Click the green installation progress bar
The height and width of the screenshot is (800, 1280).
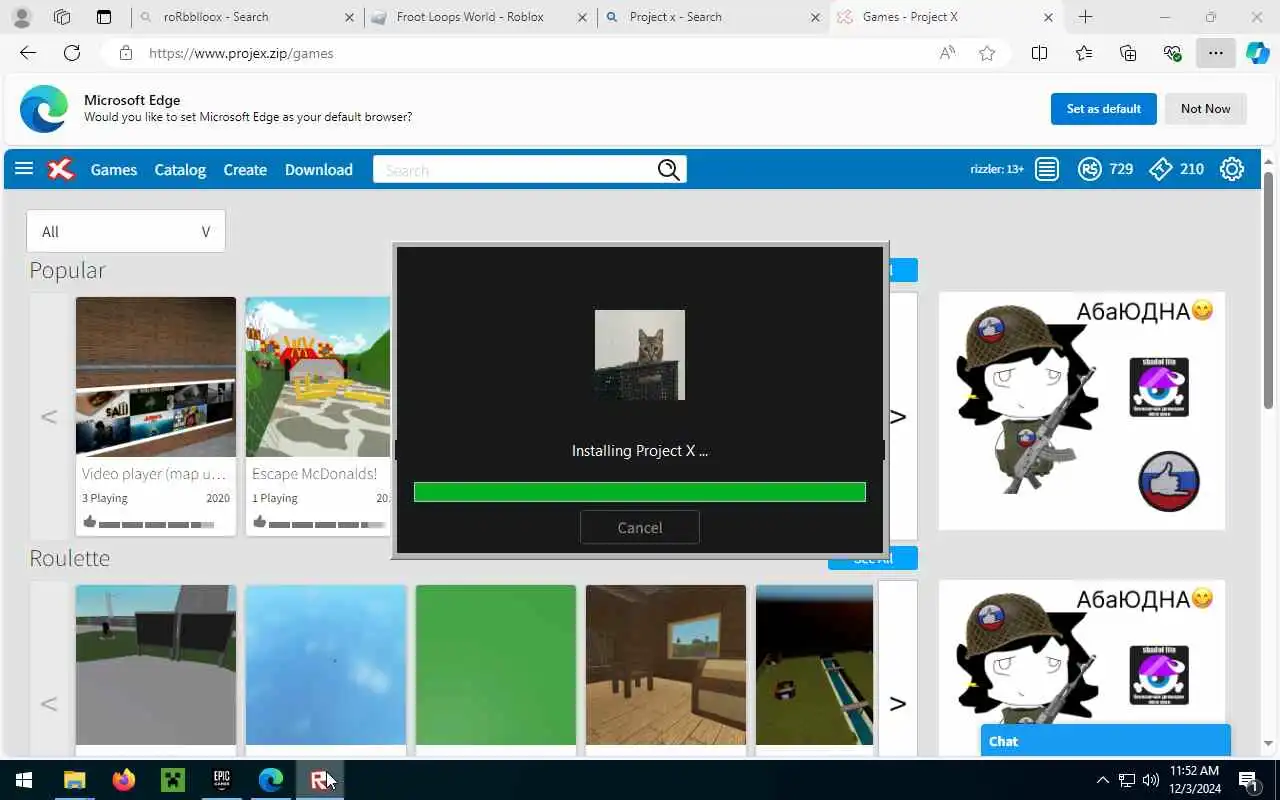640,492
